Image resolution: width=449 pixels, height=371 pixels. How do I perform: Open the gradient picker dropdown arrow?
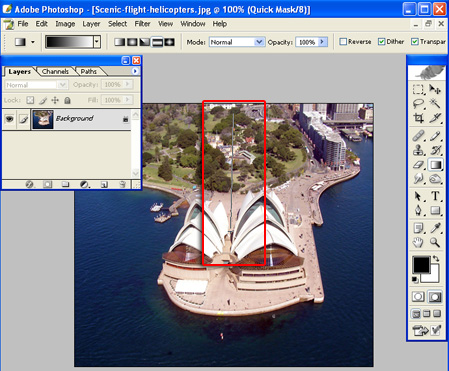(97, 42)
